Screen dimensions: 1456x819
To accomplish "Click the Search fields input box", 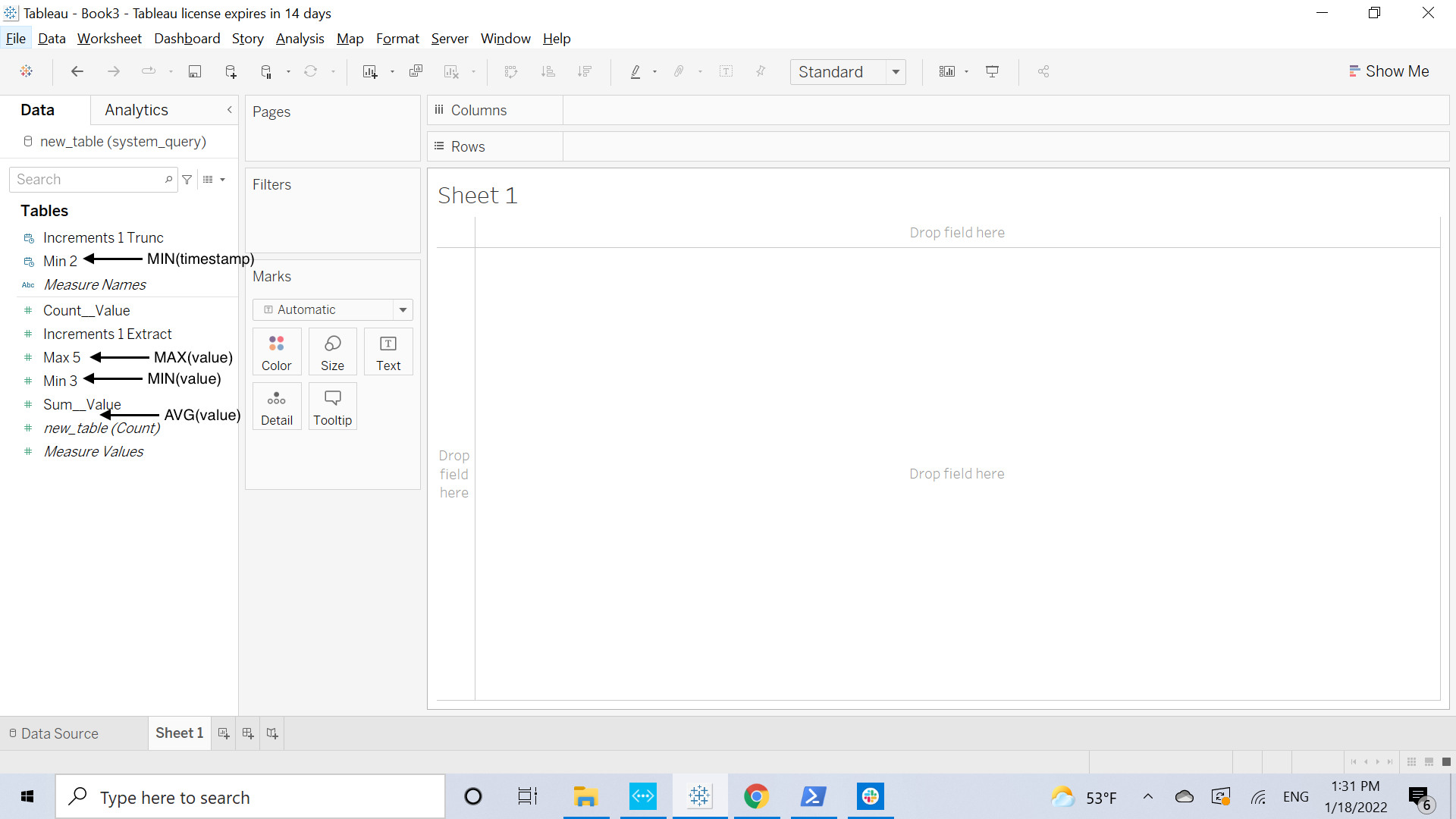I will pos(93,180).
